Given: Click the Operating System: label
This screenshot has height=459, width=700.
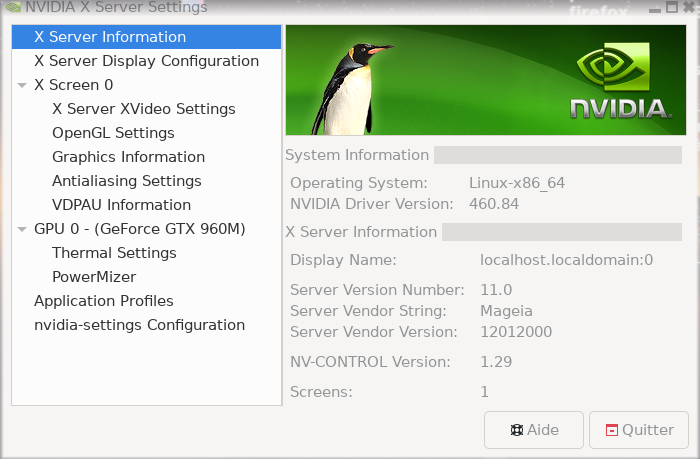Looking at the screenshot, I should (x=359, y=183).
